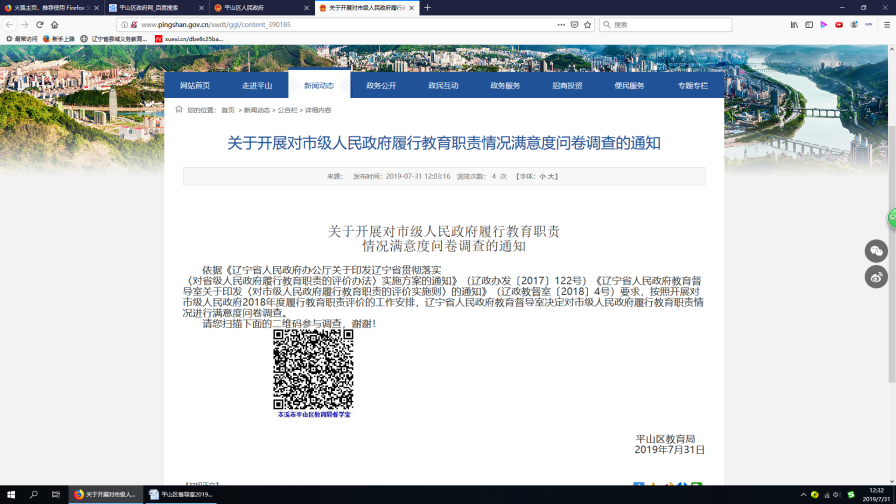This screenshot has height=504, width=896.
Task: Go back using the browser back arrow
Action: [9, 25]
